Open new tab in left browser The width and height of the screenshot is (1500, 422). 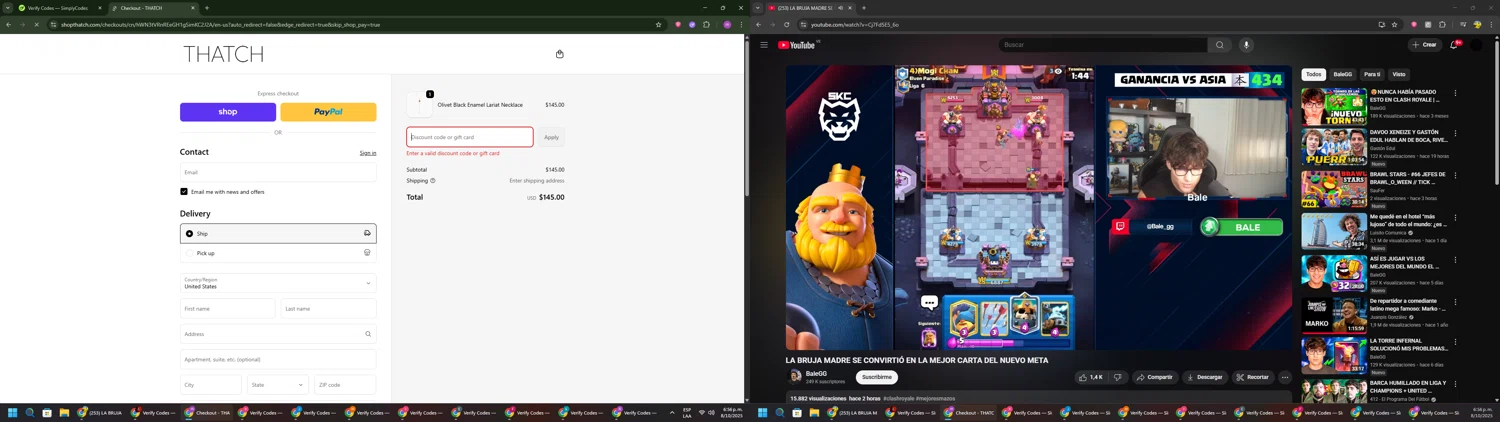coord(207,8)
